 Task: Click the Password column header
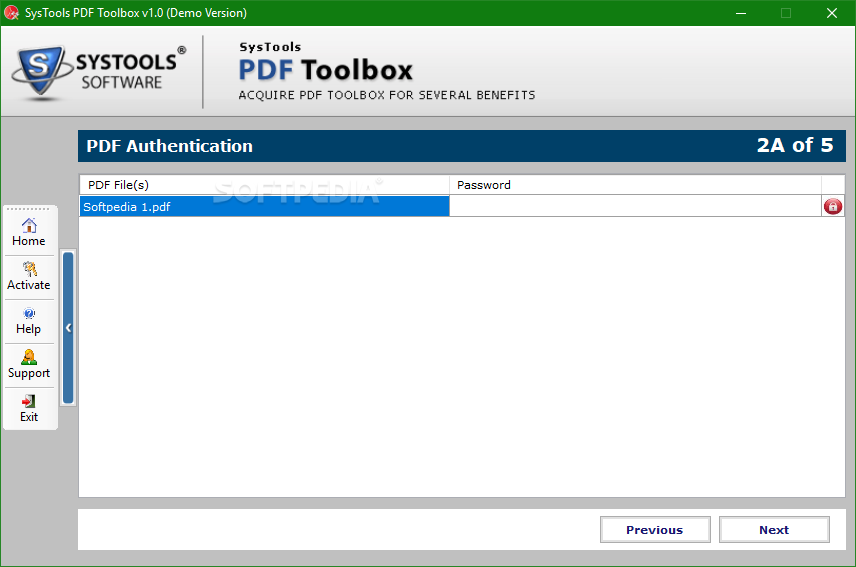[x=635, y=185]
